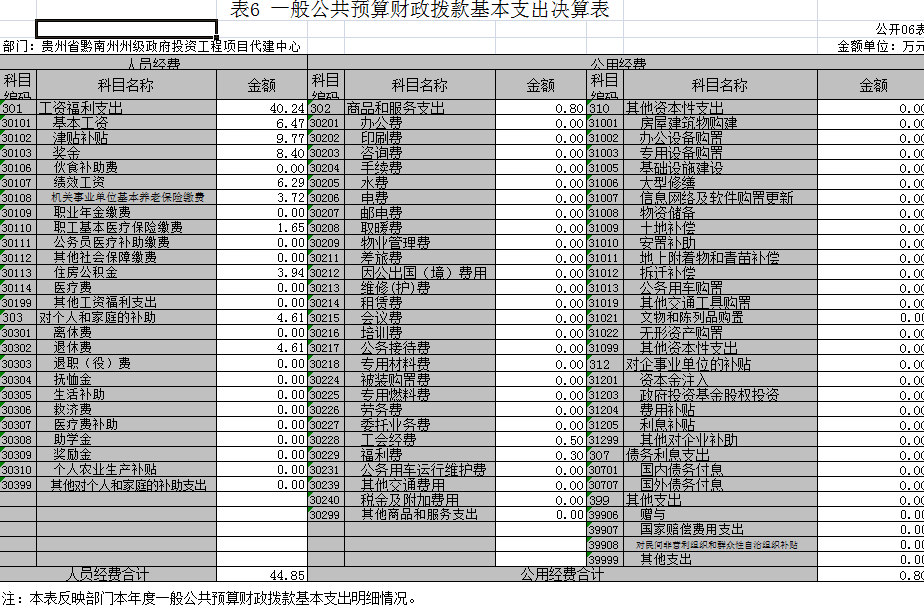Select code cell 302
The width and height of the screenshot is (924, 608).
326,108
